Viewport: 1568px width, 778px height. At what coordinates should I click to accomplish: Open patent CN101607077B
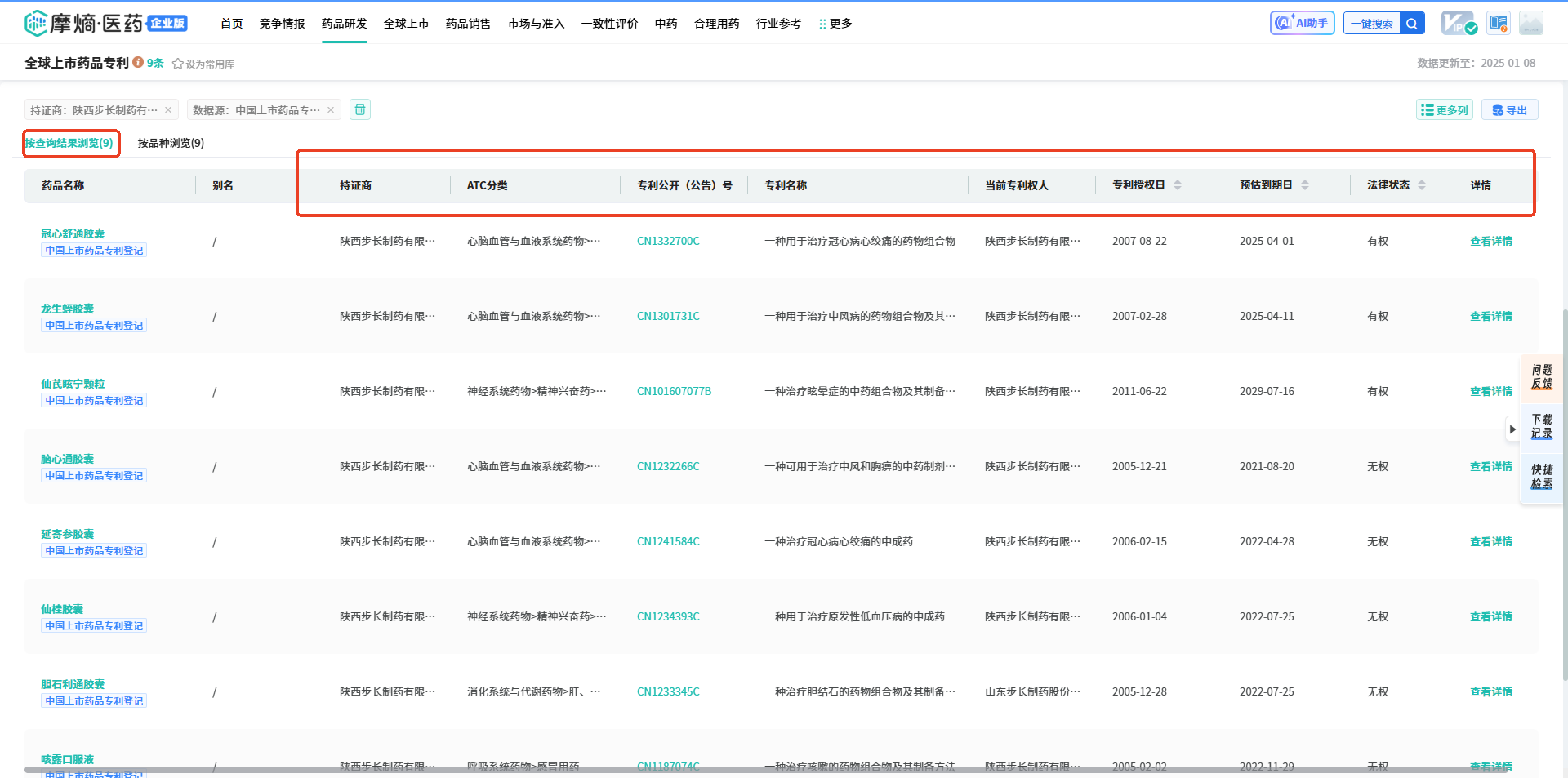click(x=675, y=391)
